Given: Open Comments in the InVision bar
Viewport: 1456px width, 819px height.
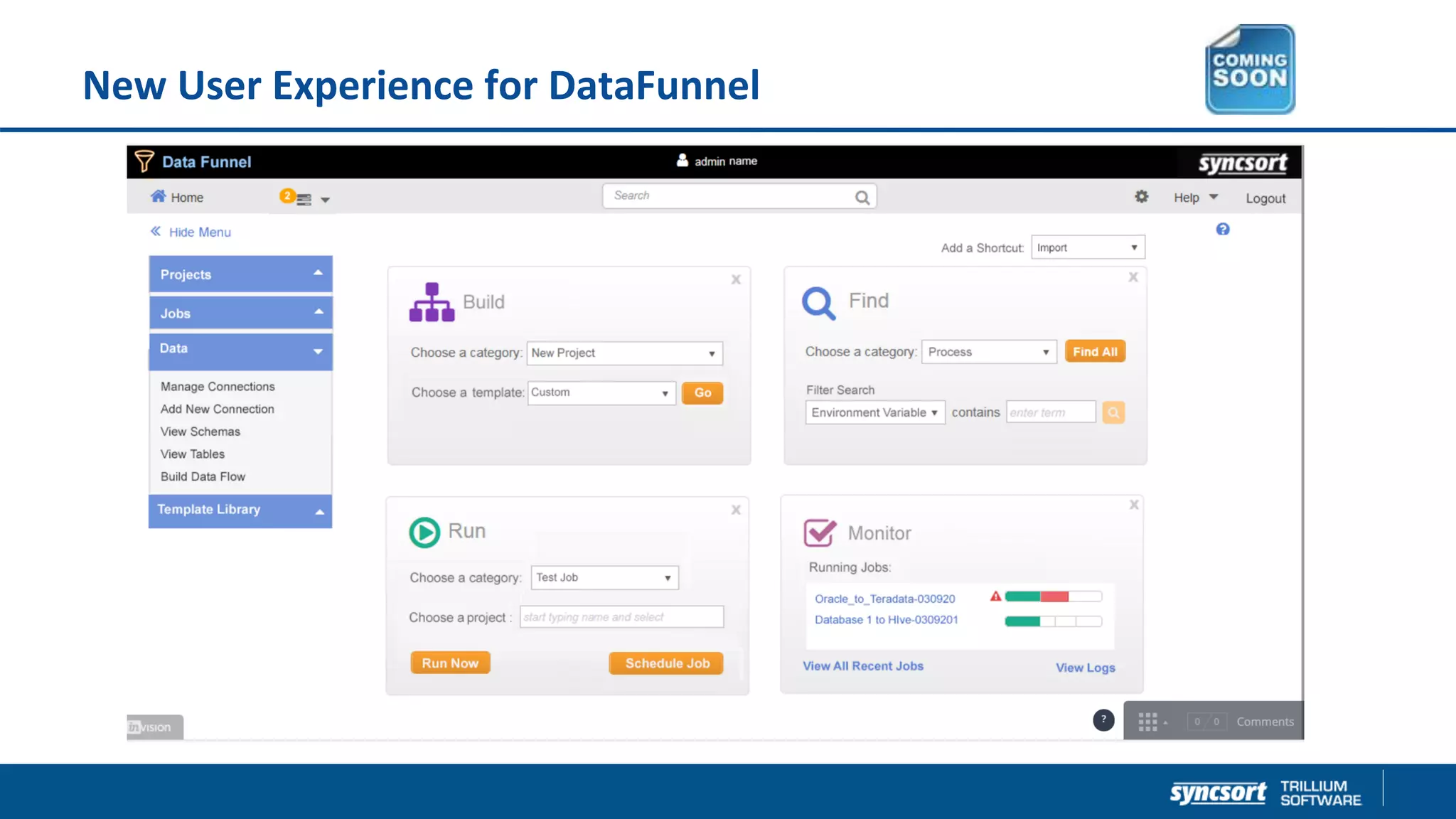Looking at the screenshot, I should tap(1265, 722).
